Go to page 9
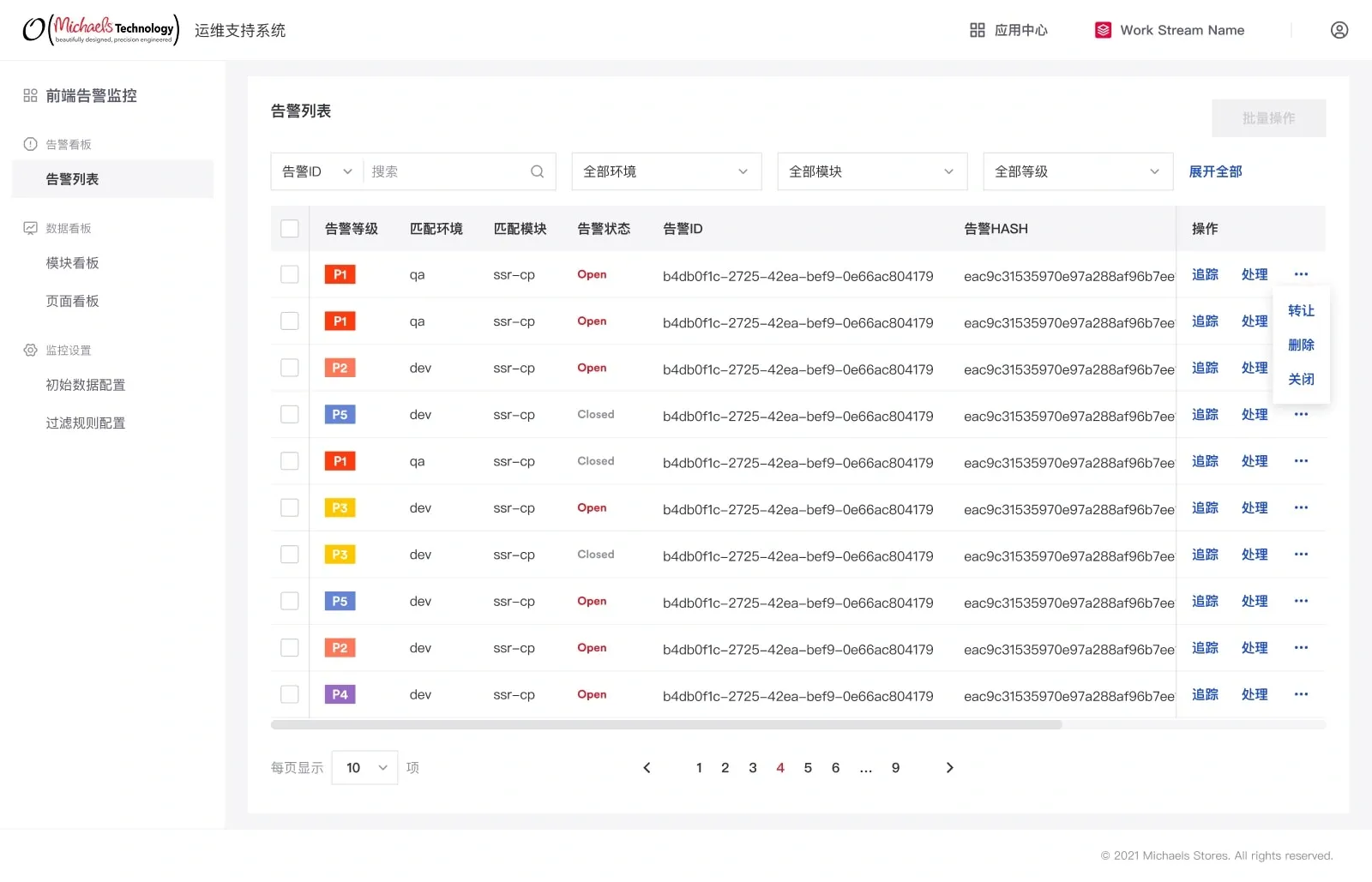The image size is (1372, 882). coord(895,768)
